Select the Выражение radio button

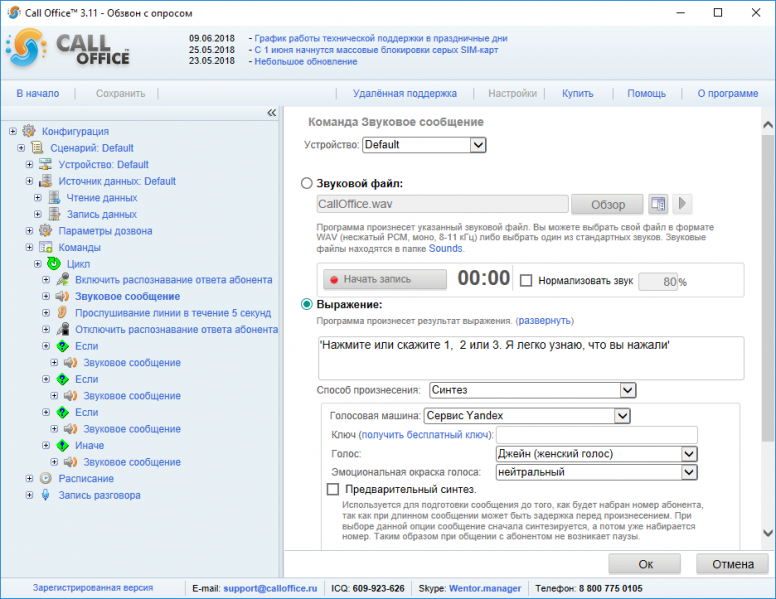[x=307, y=304]
